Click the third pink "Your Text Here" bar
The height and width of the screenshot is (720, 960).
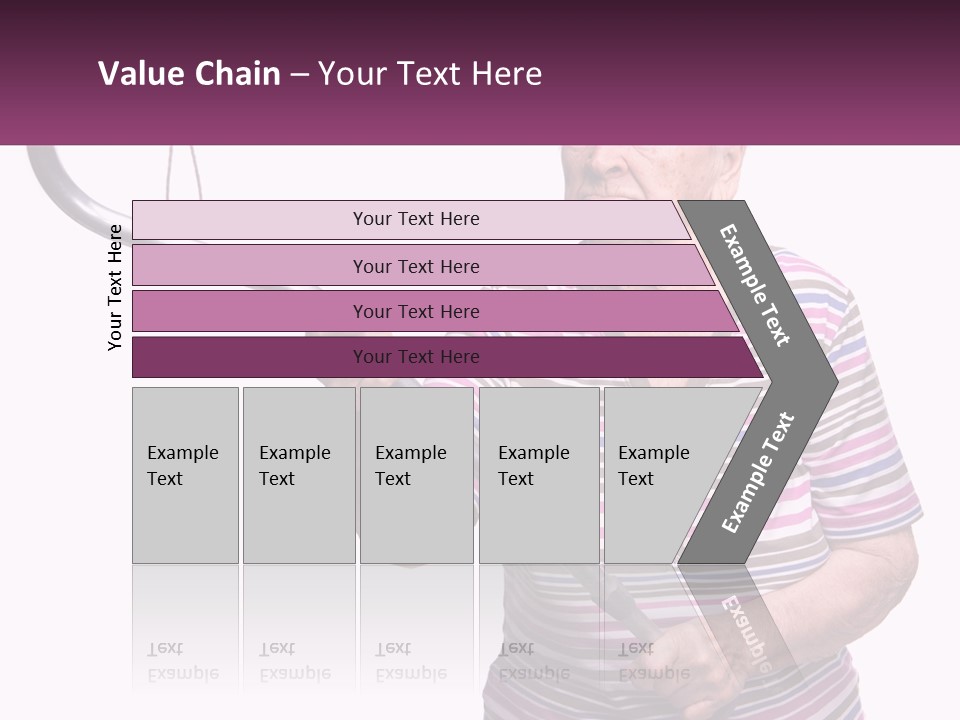click(x=416, y=311)
